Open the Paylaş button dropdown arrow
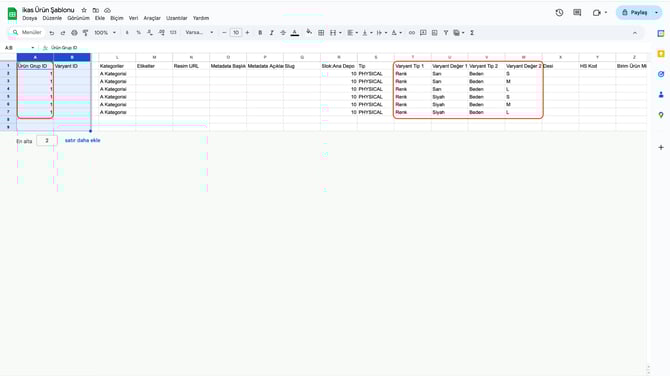670x376 pixels. [x=657, y=13]
